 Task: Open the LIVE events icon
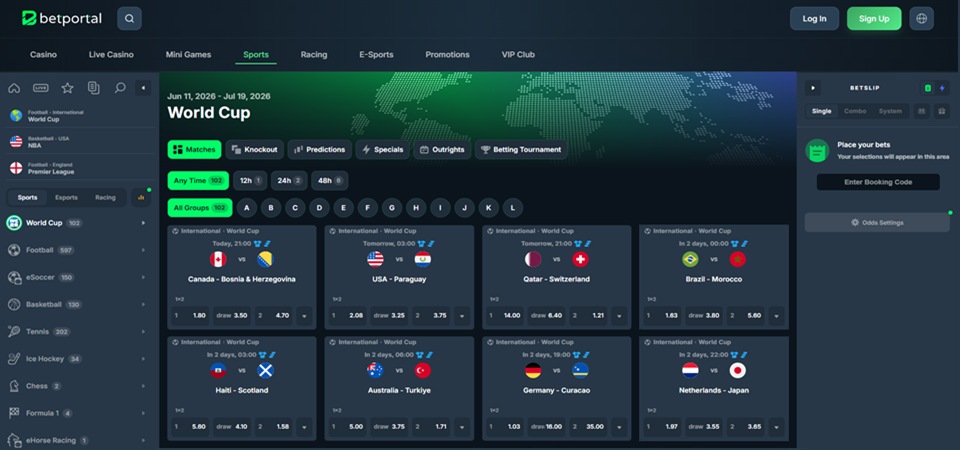41,88
